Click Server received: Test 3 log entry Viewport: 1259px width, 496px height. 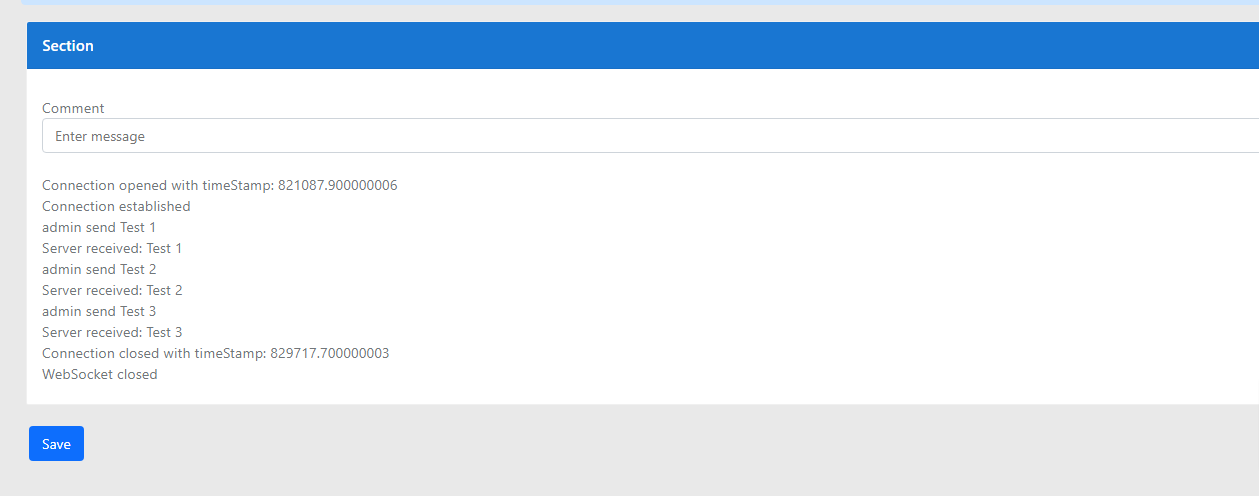[x=112, y=333]
